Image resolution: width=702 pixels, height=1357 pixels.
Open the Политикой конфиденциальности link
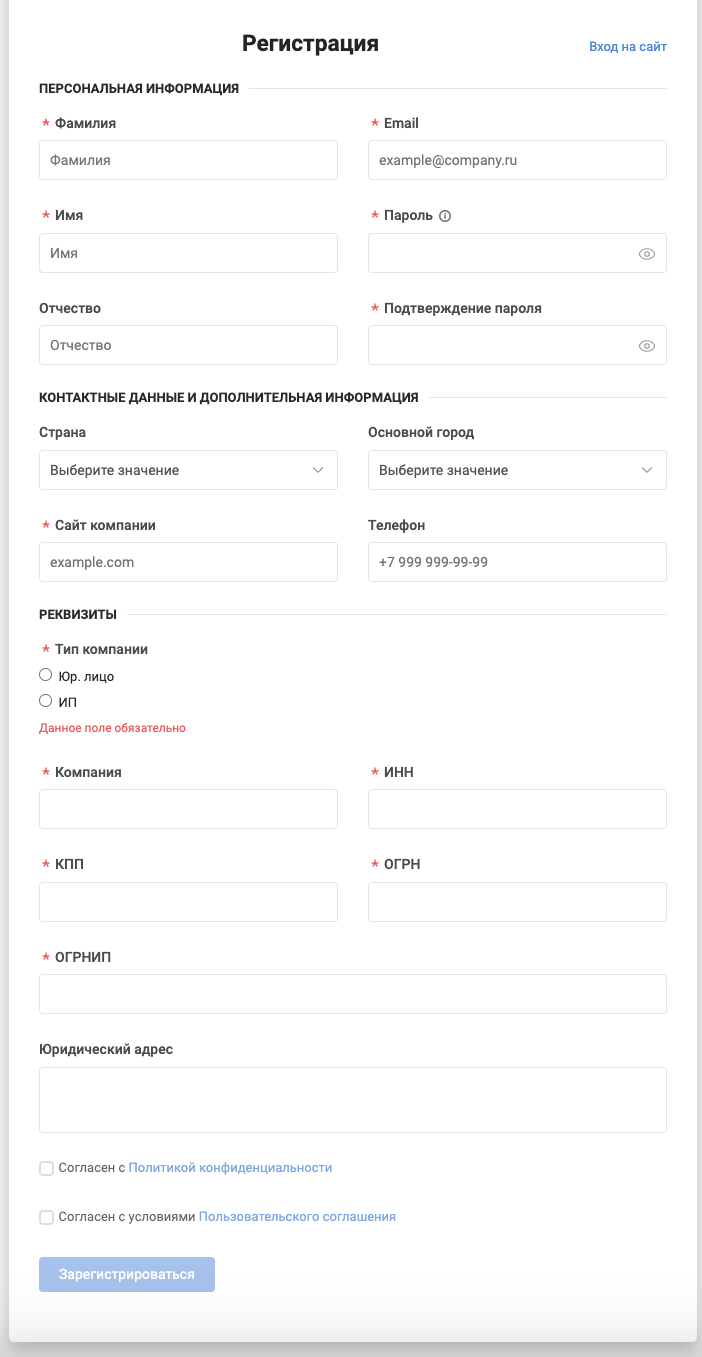point(230,1168)
